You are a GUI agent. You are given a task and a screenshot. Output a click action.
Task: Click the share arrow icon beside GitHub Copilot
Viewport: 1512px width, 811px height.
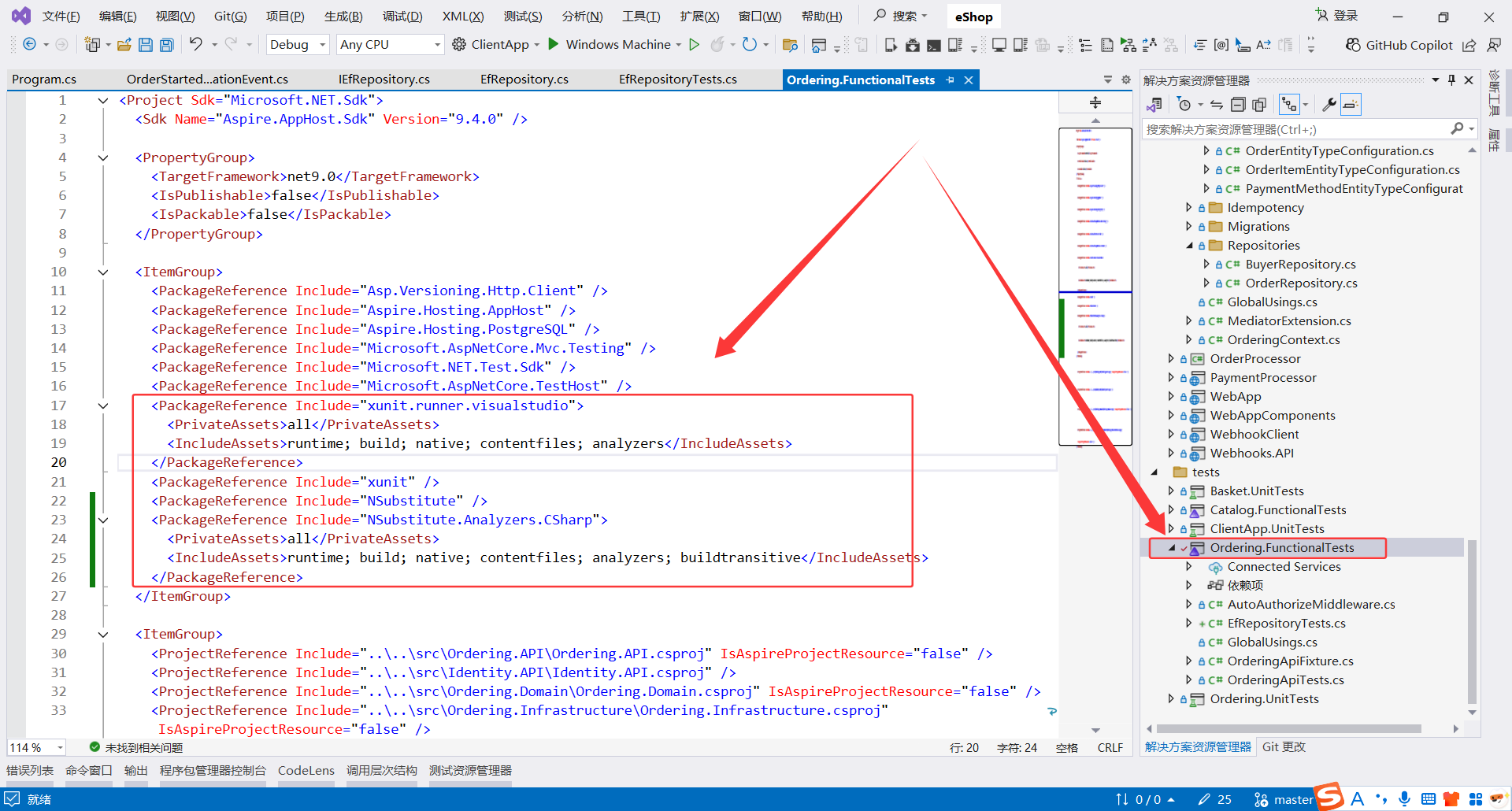[x=1469, y=45]
